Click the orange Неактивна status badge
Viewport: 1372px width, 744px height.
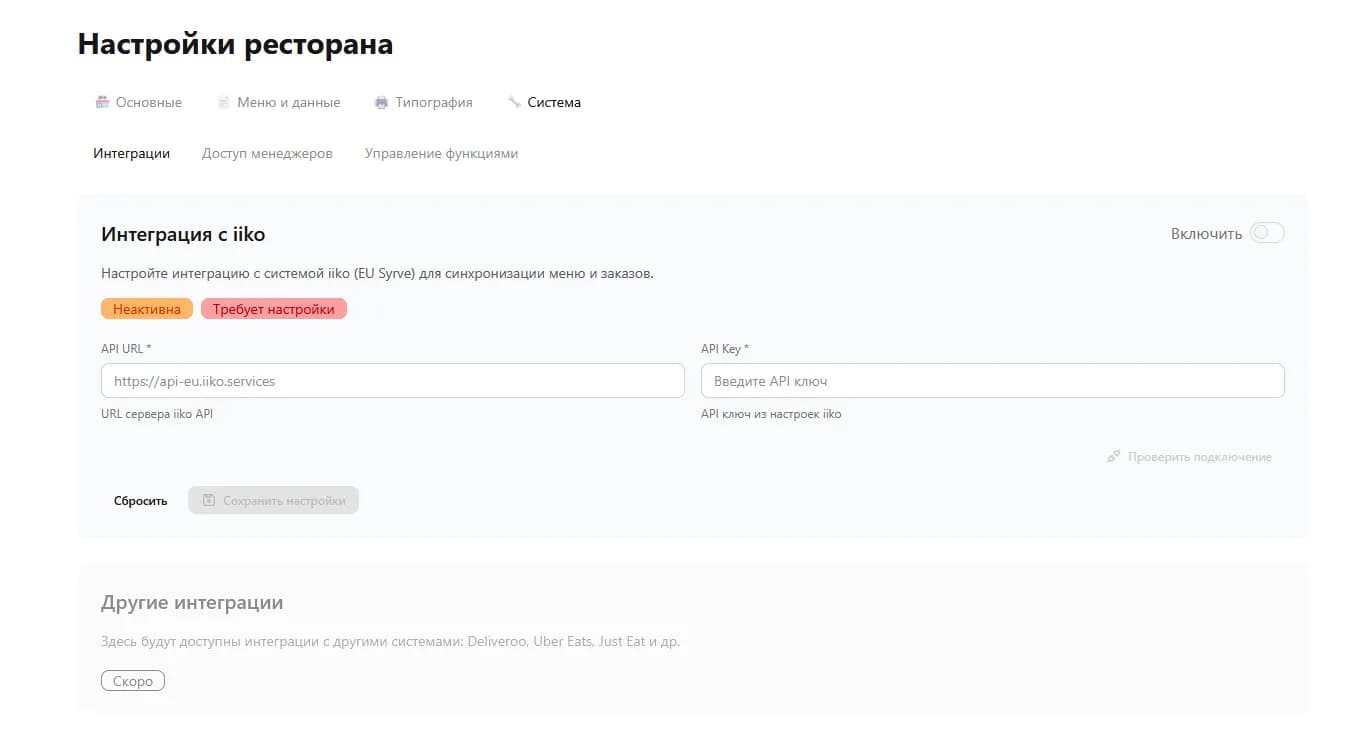[x=146, y=308]
